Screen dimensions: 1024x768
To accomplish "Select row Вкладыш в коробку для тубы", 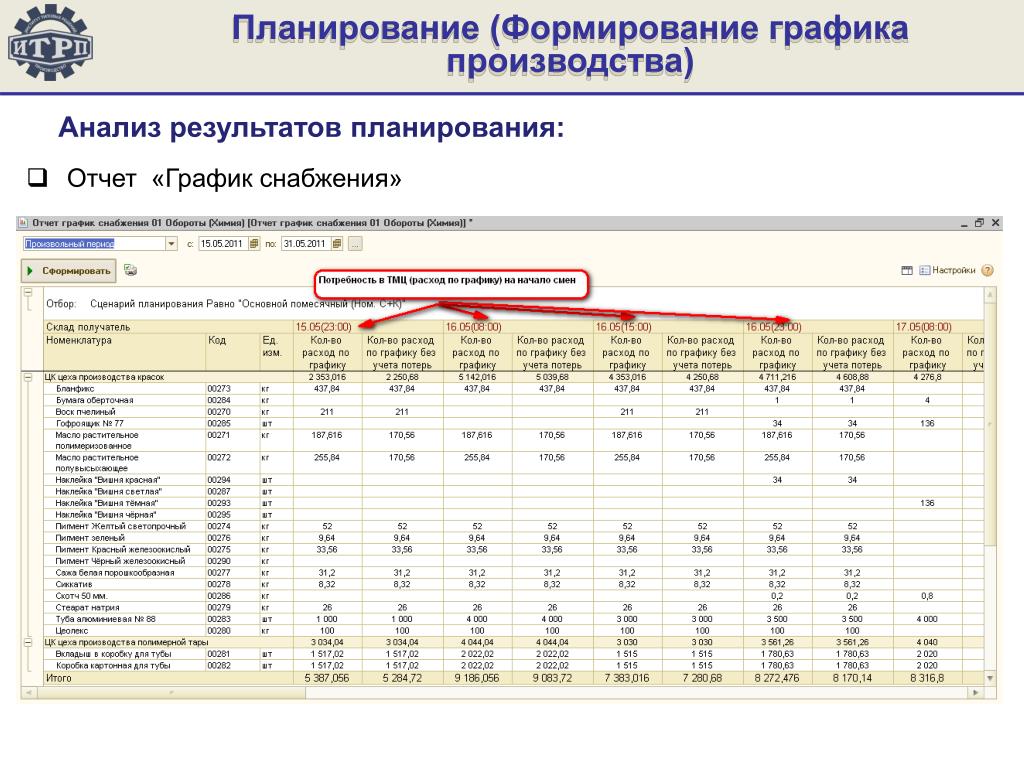I will [x=114, y=654].
